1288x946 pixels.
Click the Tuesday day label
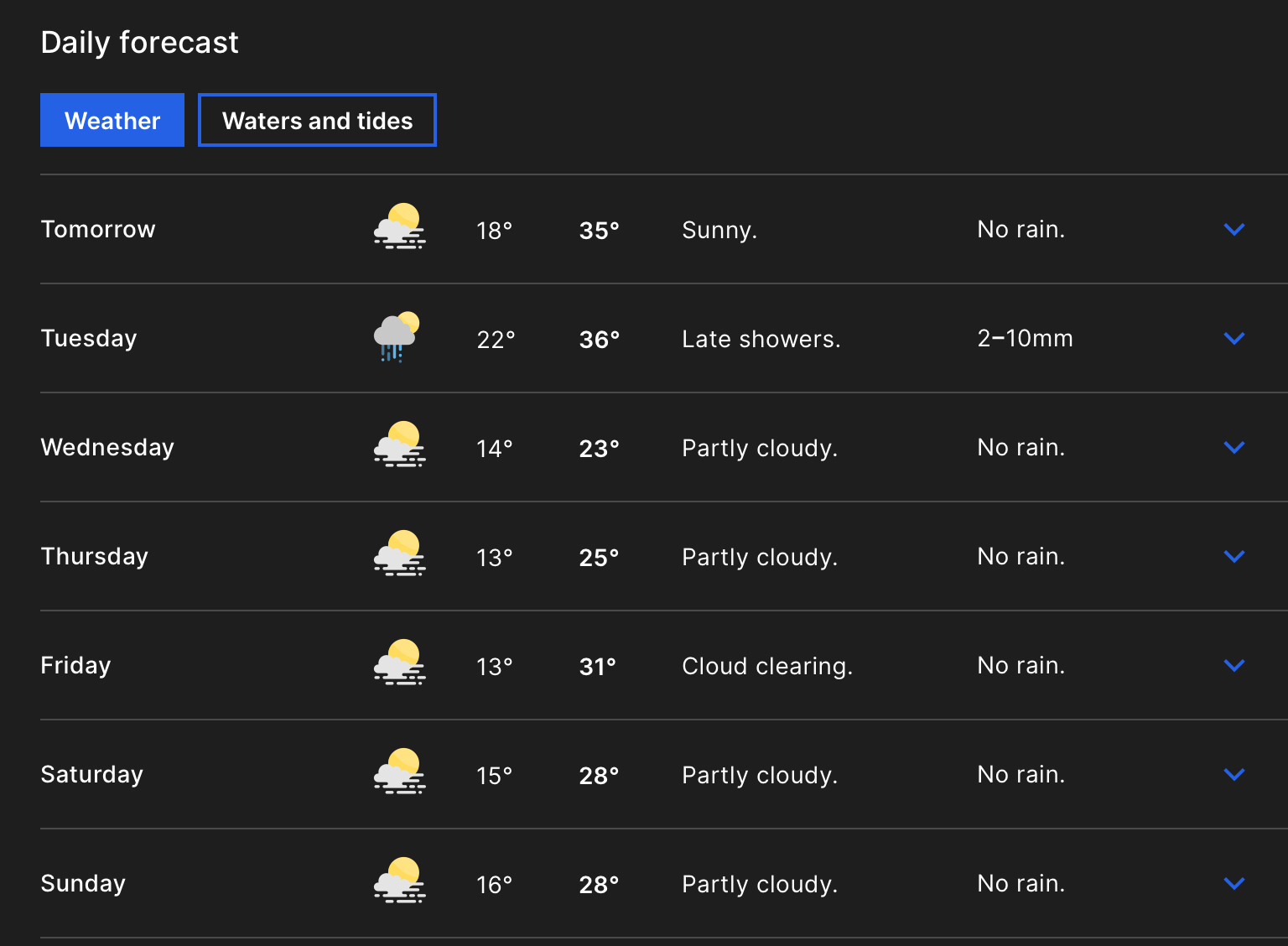(89, 338)
